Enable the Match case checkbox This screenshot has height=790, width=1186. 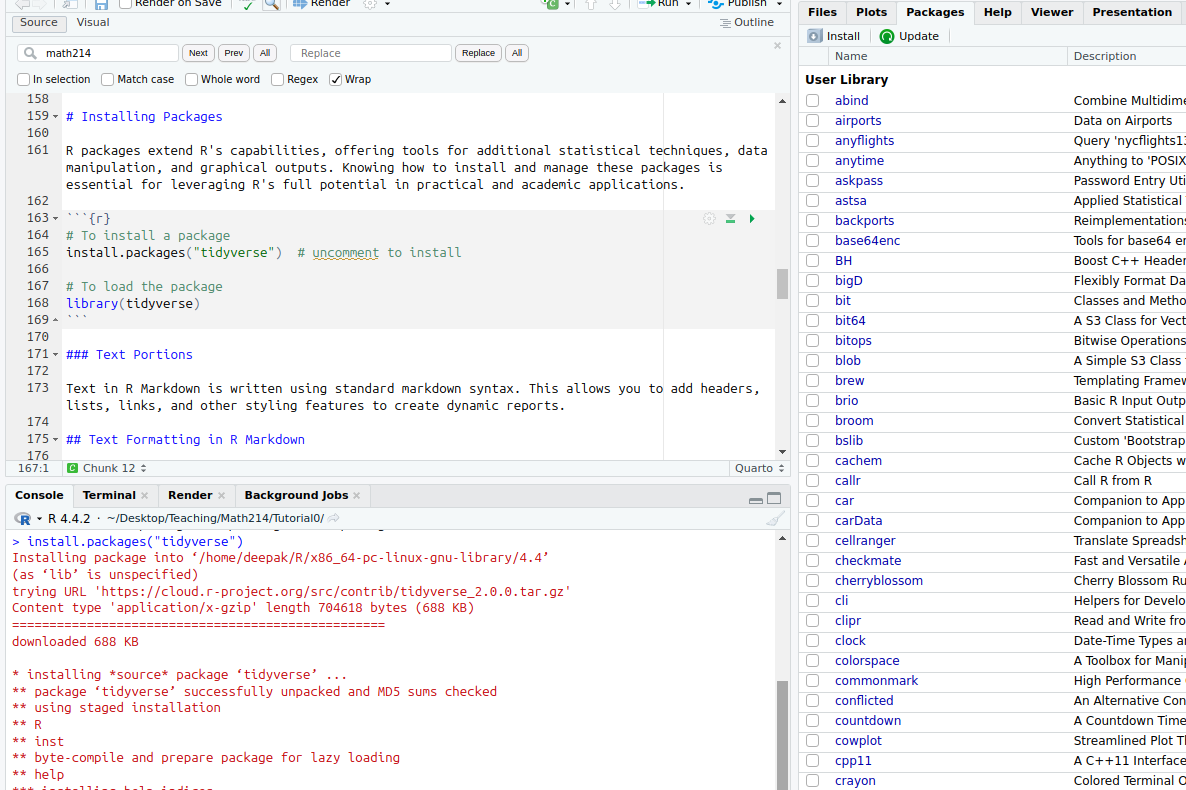point(109,79)
